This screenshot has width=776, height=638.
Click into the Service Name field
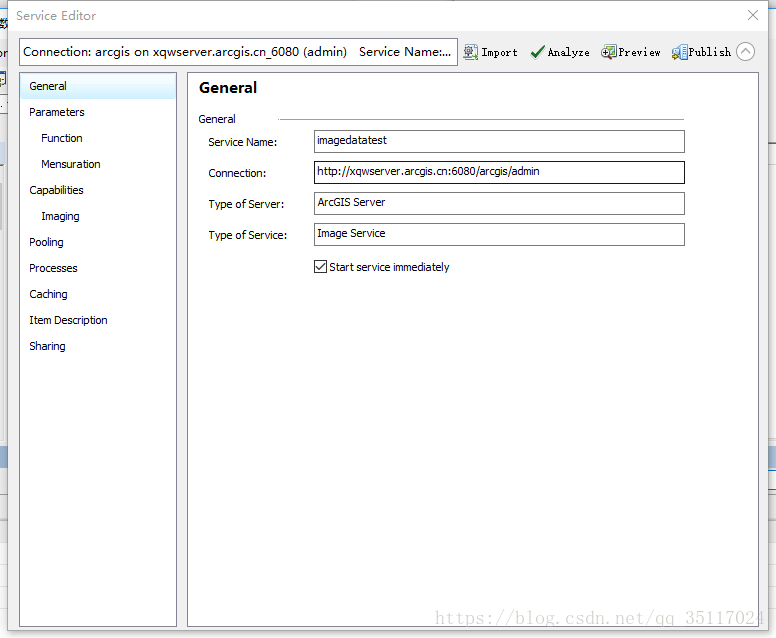499,142
